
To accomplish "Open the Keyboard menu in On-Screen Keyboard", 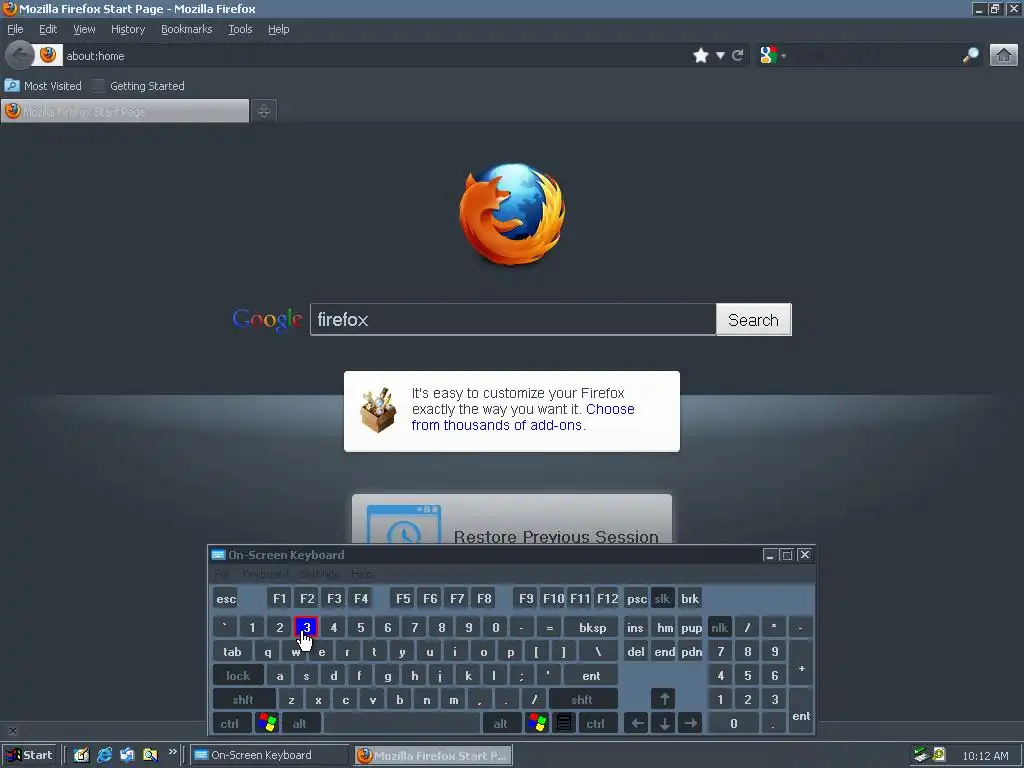I will [x=265, y=574].
